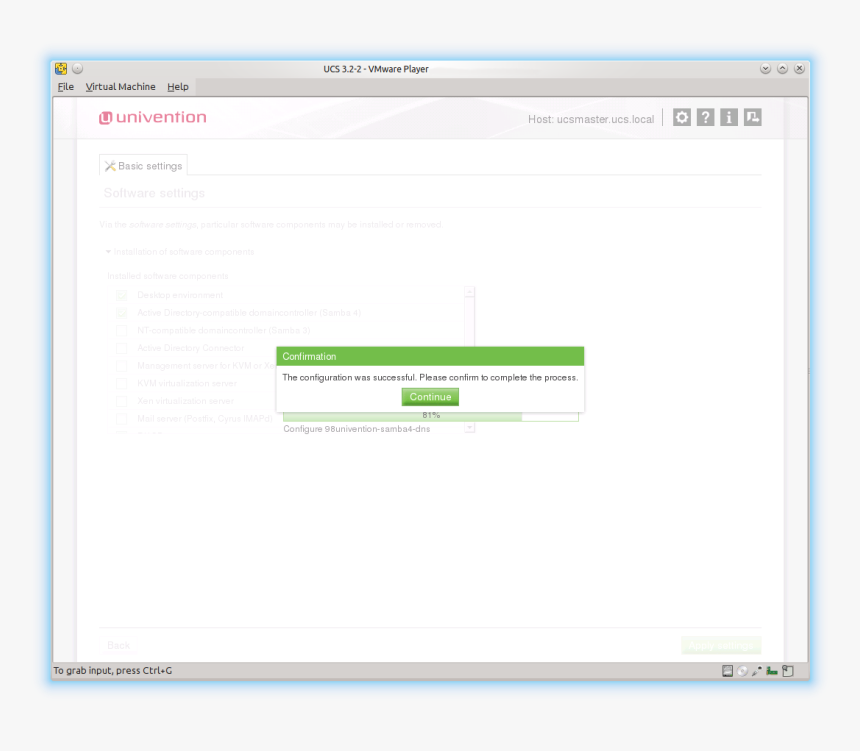The image size is (860, 751).
Task: Click the round pin button in title bar
Action: tap(77, 69)
